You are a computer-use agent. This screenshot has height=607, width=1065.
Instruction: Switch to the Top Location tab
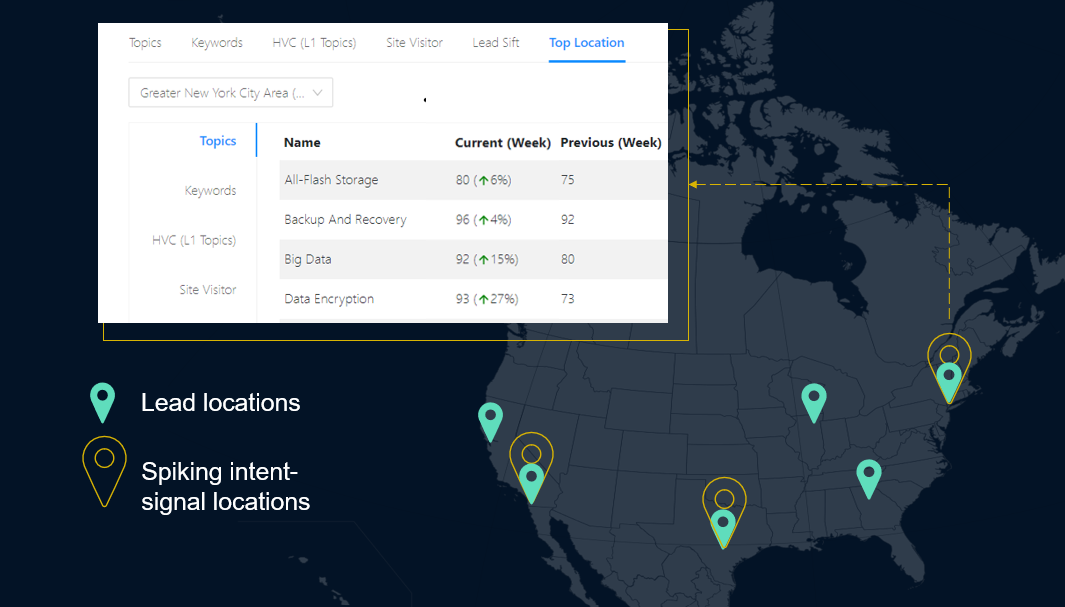pos(586,43)
